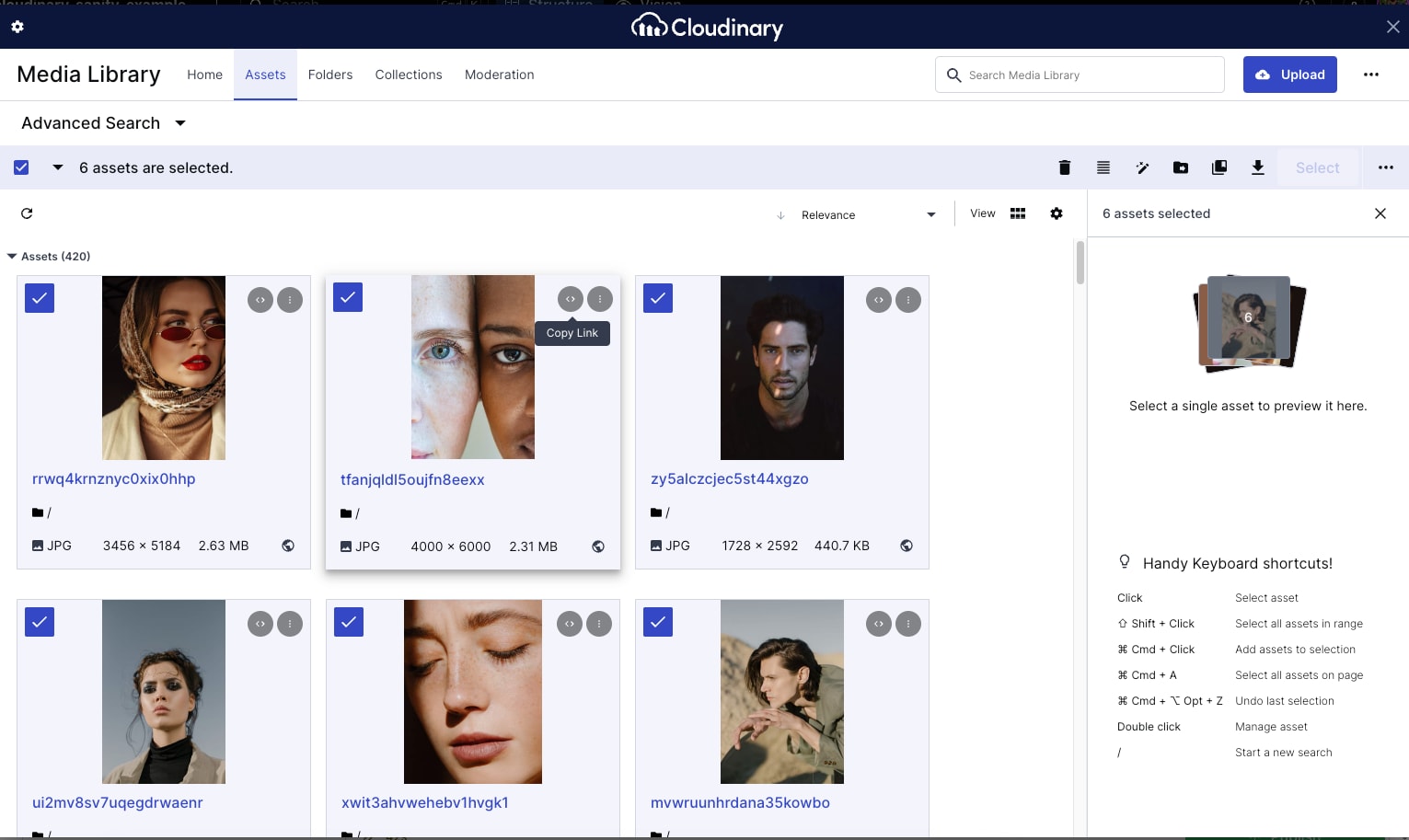Move selected assets to a folder
The image size is (1409, 840).
click(1181, 167)
